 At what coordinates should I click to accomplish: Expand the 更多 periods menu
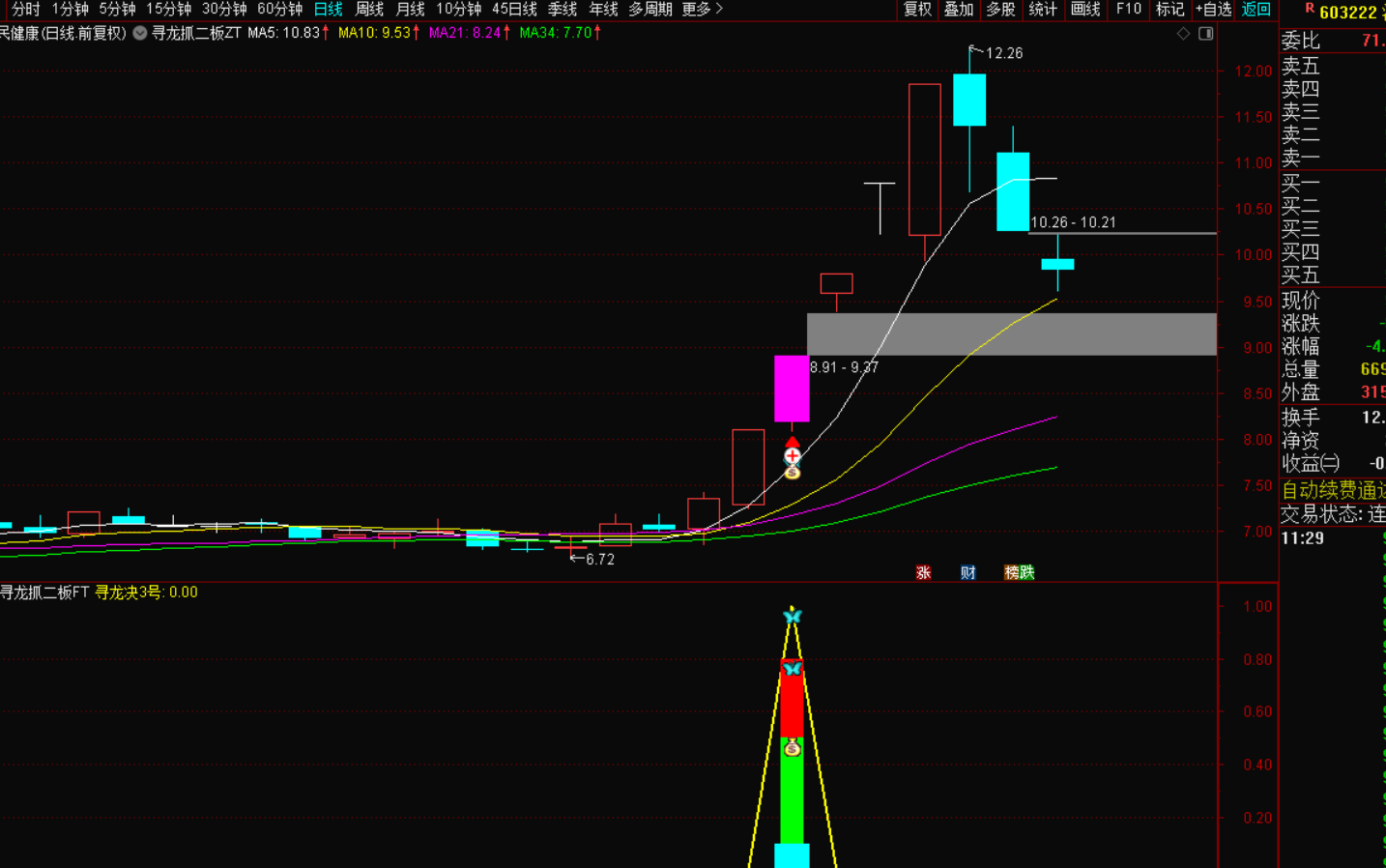click(702, 10)
